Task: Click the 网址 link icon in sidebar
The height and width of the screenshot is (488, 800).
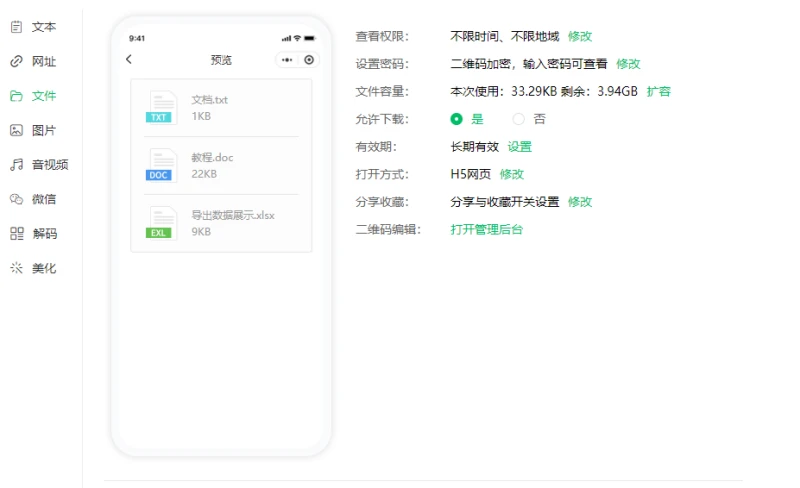Action: click(16, 62)
